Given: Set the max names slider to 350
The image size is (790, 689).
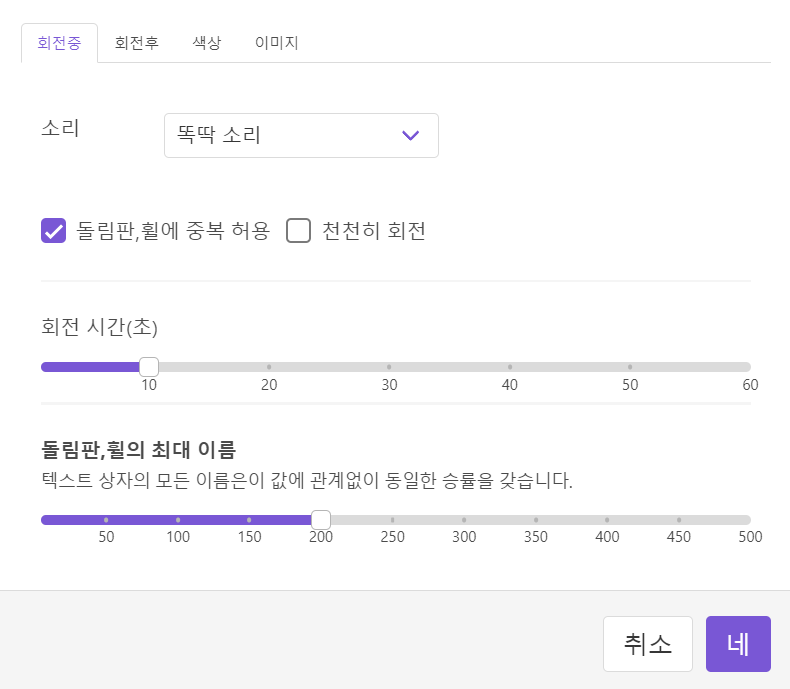Looking at the screenshot, I should [536, 520].
